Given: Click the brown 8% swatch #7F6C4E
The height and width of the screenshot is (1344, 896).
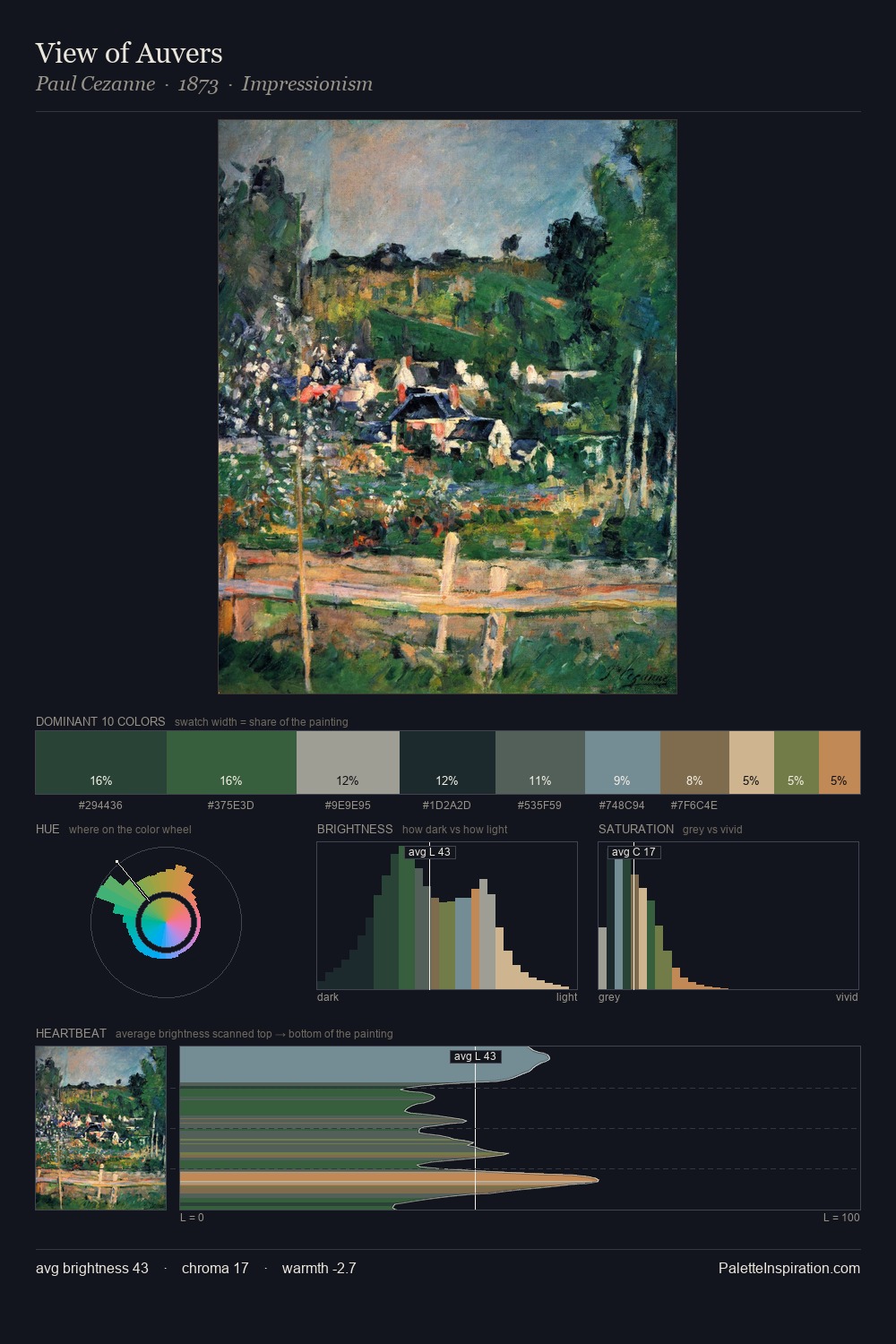Looking at the screenshot, I should click(x=694, y=762).
